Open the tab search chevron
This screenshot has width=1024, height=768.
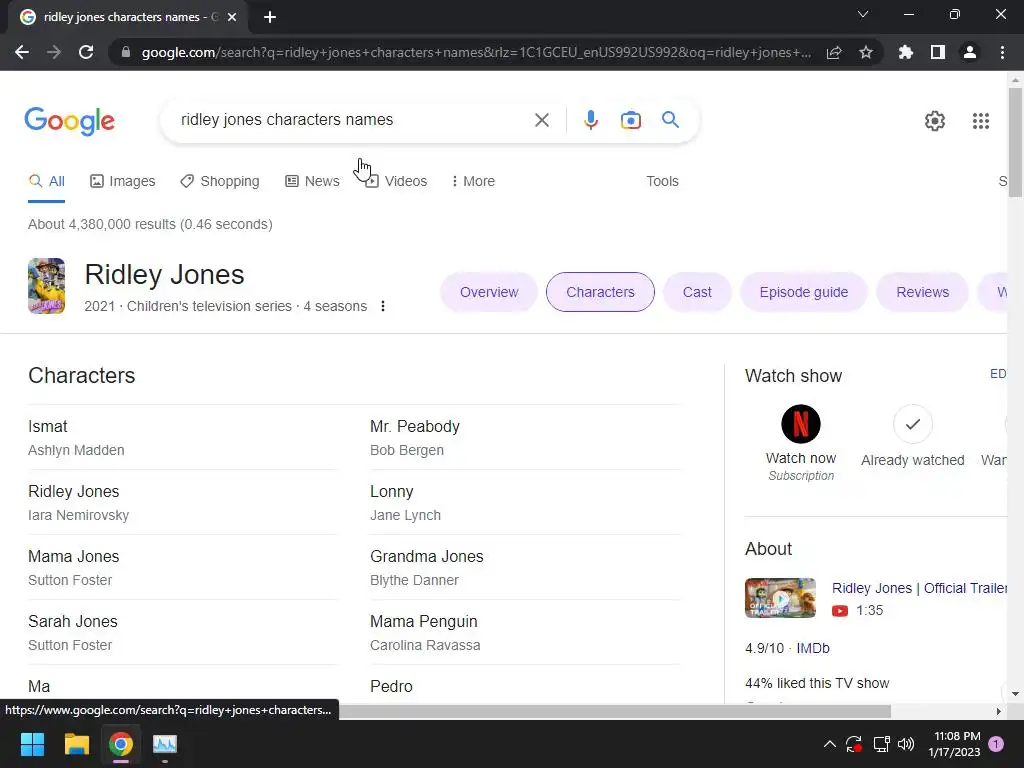tap(863, 14)
